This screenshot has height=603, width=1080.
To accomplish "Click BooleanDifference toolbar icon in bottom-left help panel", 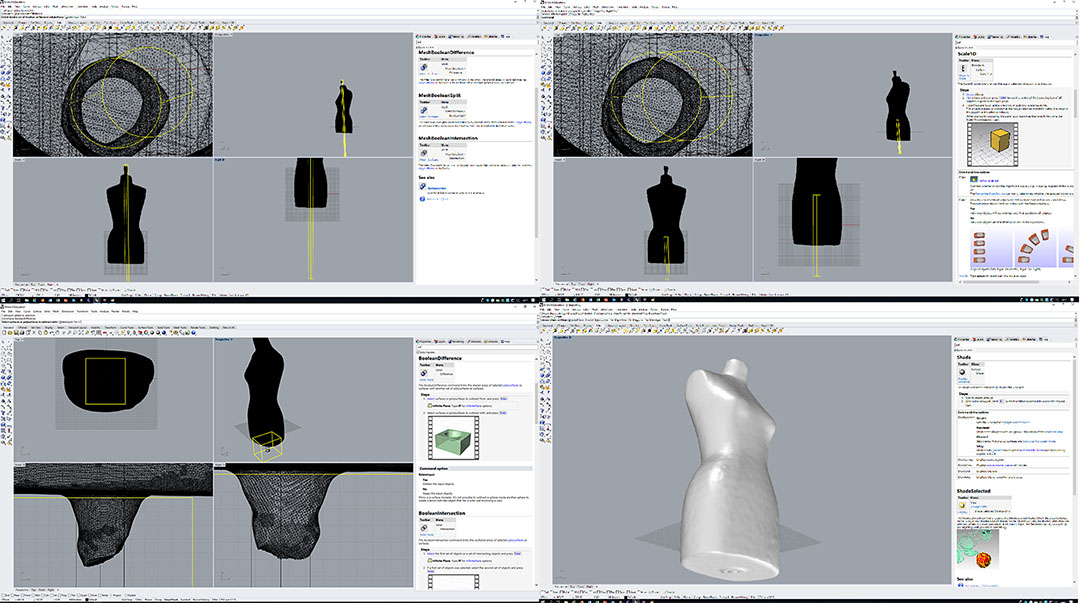I will (424, 373).
